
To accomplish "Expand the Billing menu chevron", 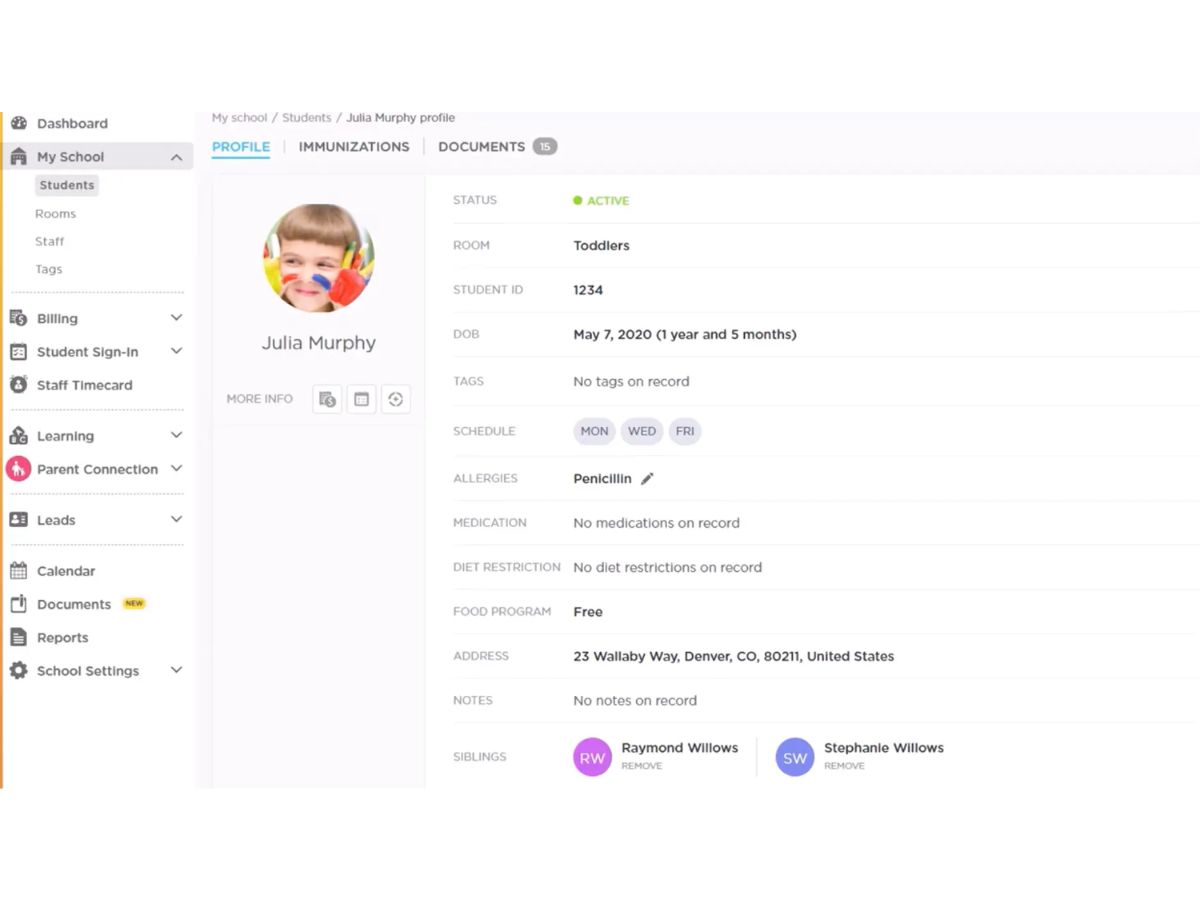I will [x=176, y=318].
